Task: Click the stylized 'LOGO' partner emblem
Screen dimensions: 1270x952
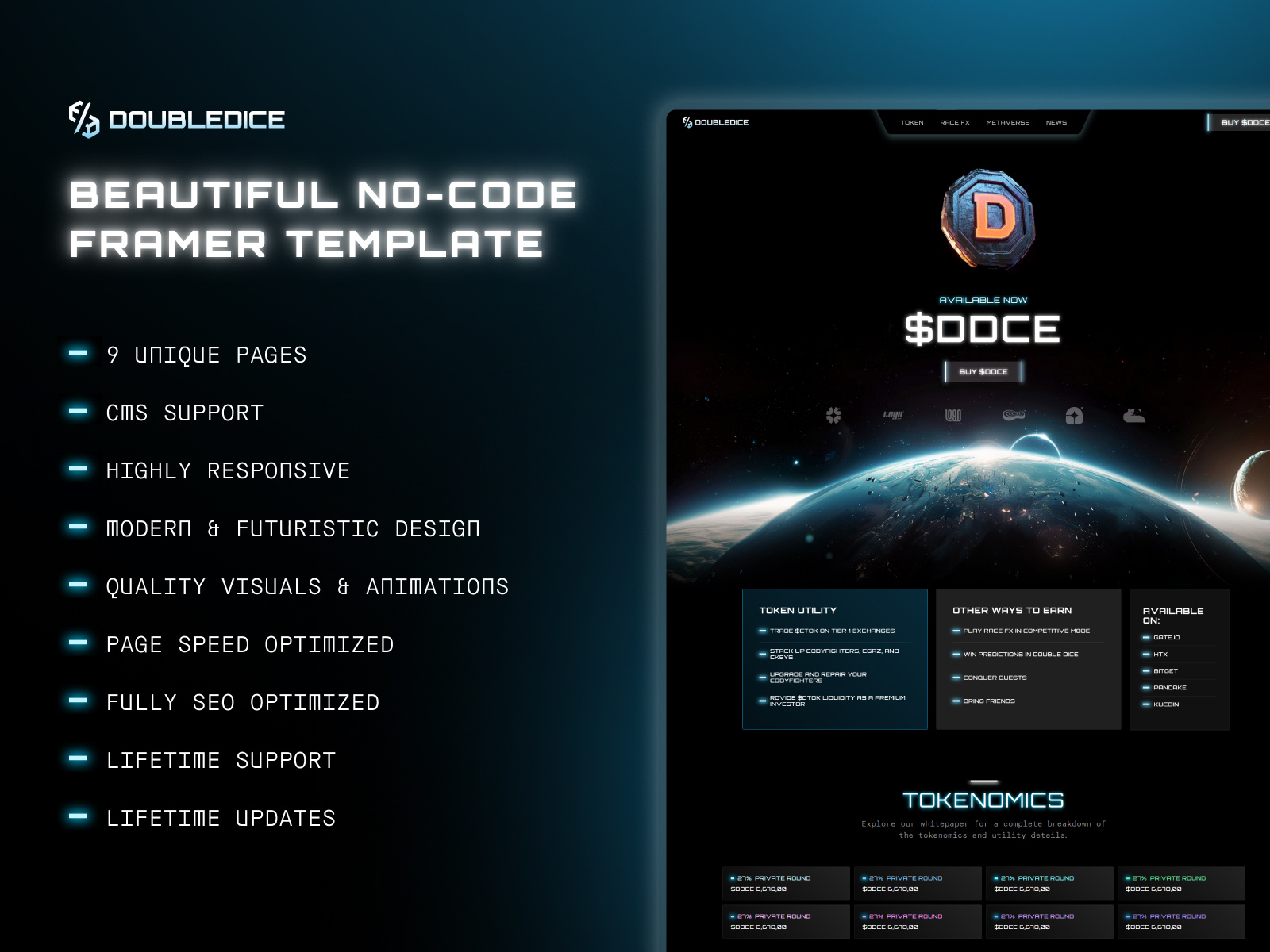Action: click(952, 414)
